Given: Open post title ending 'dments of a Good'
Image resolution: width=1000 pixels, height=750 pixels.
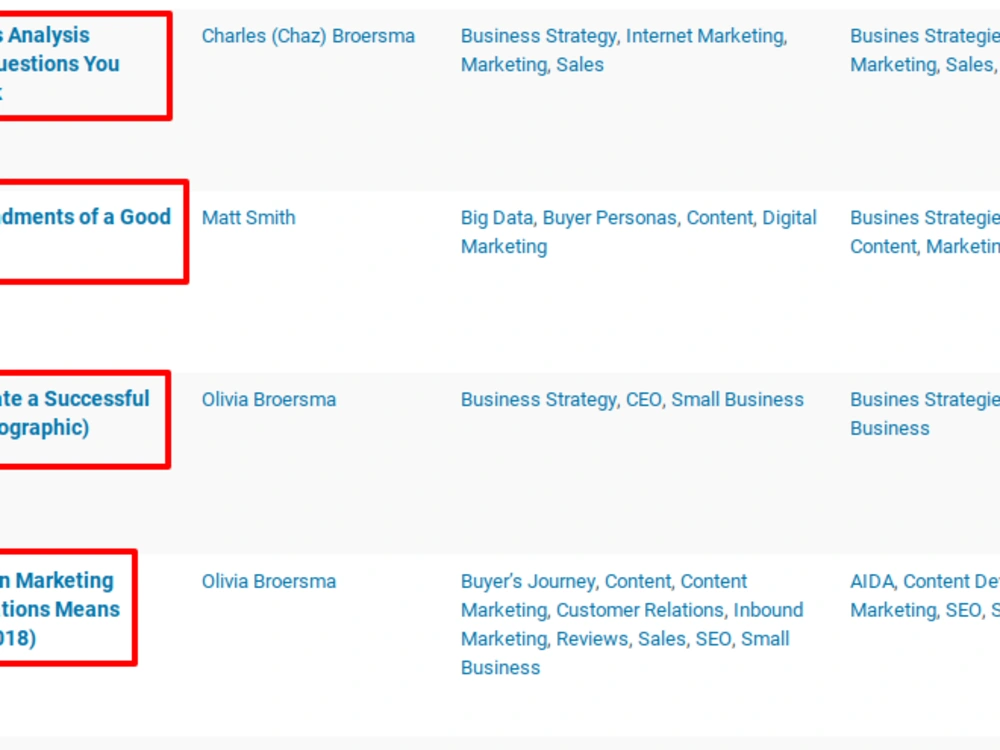Looking at the screenshot, I should (x=85, y=217).
